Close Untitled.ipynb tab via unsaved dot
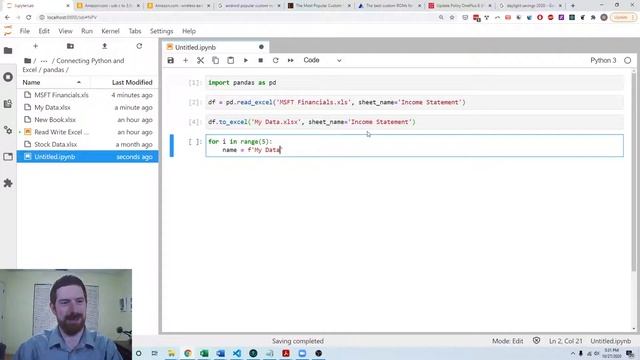The height and width of the screenshot is (360, 640). tap(261, 47)
